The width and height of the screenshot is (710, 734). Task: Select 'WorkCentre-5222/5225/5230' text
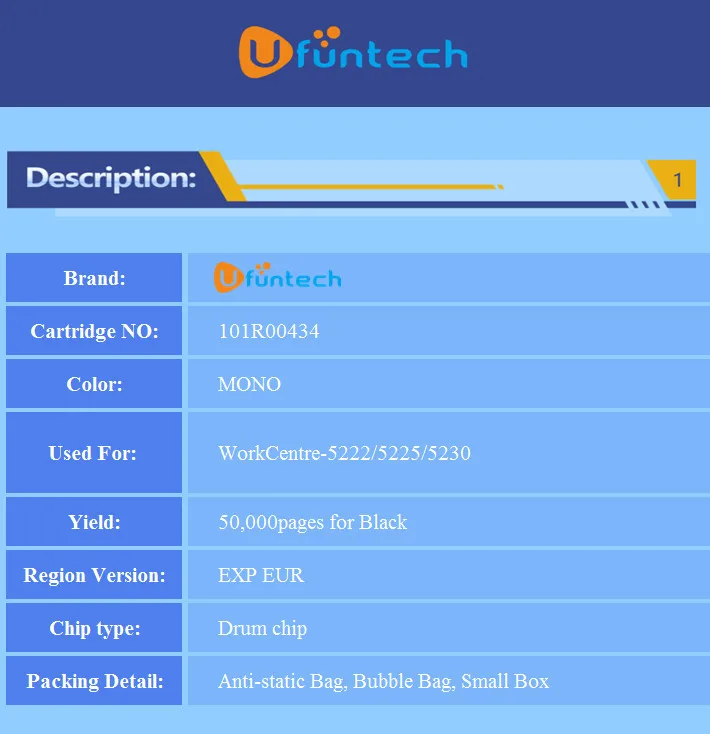tap(344, 453)
